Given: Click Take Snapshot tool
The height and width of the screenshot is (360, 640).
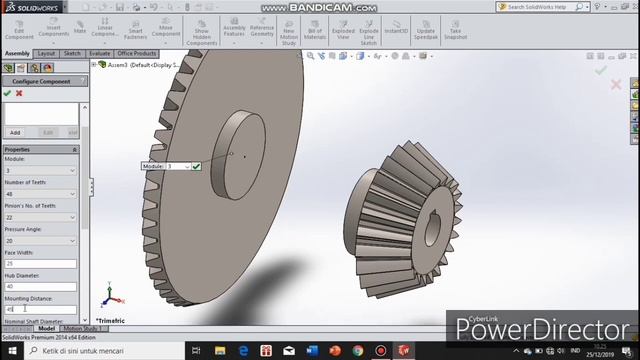Looking at the screenshot, I should click(455, 29).
